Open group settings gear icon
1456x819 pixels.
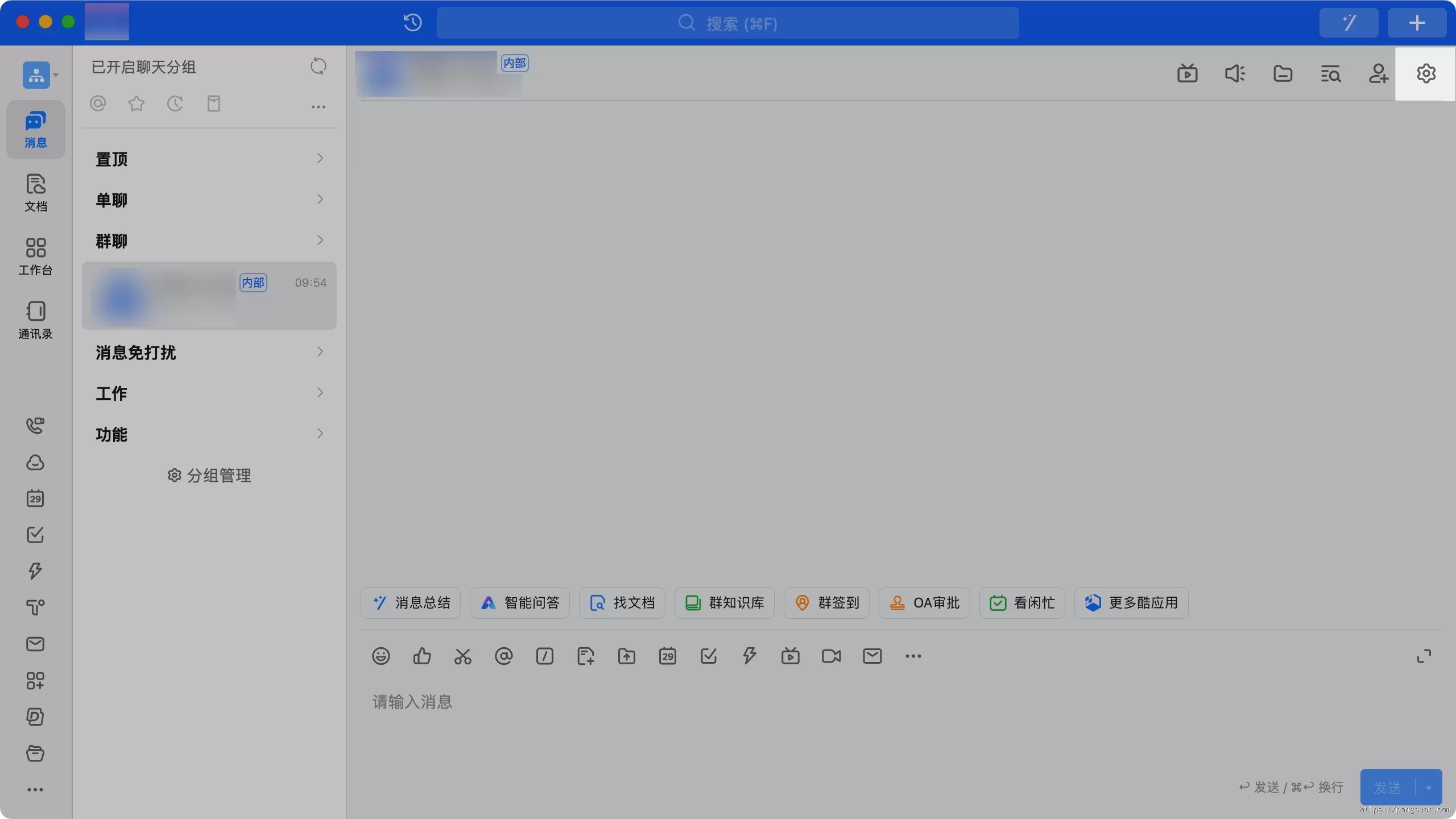[1426, 74]
